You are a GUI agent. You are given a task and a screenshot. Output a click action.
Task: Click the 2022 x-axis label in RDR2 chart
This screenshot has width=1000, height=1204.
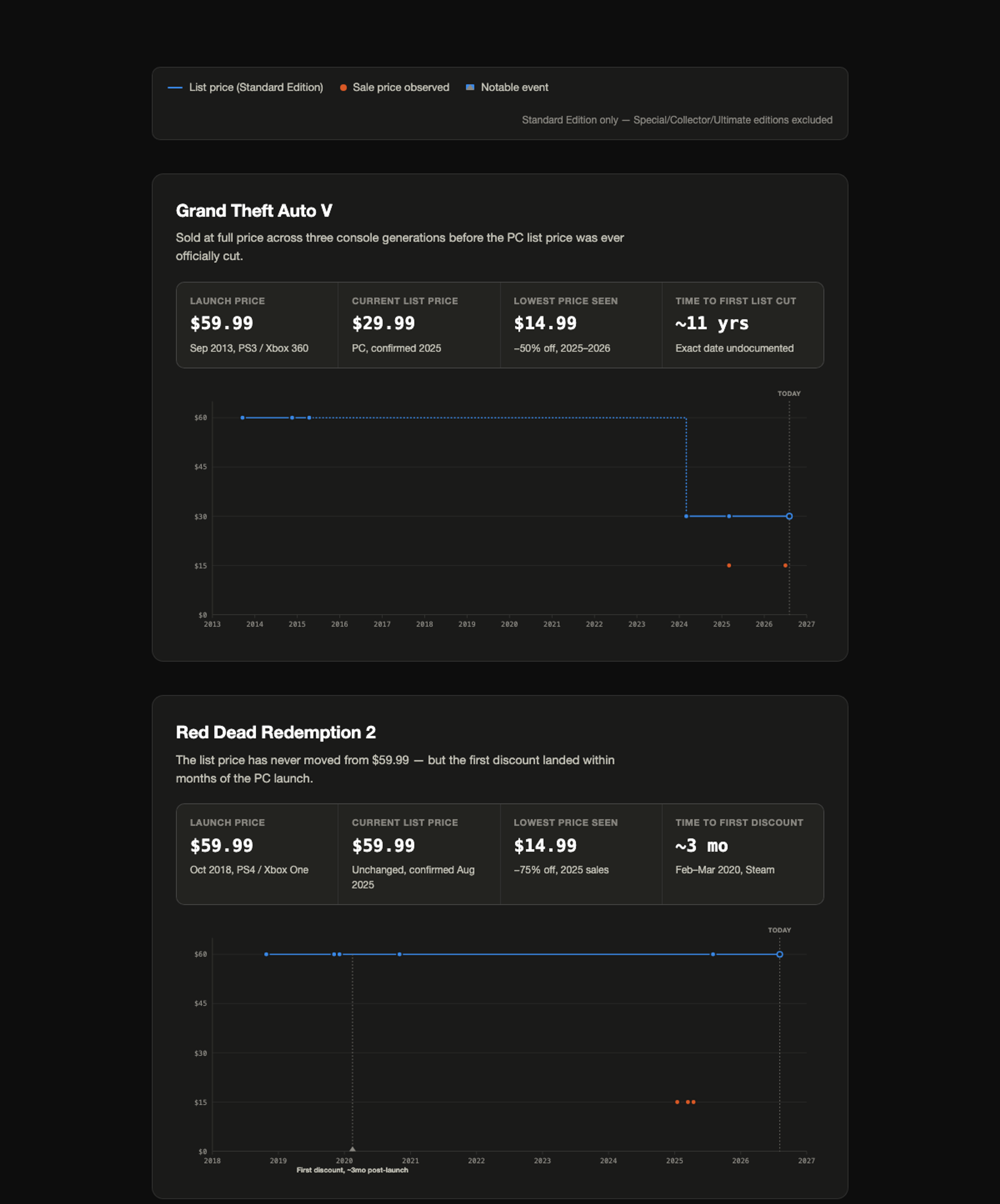point(476,1161)
